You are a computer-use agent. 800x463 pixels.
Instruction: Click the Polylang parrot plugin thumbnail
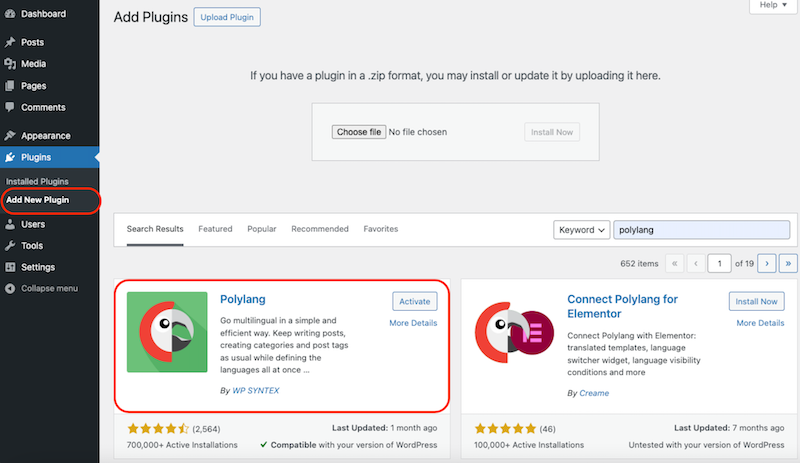(x=167, y=332)
